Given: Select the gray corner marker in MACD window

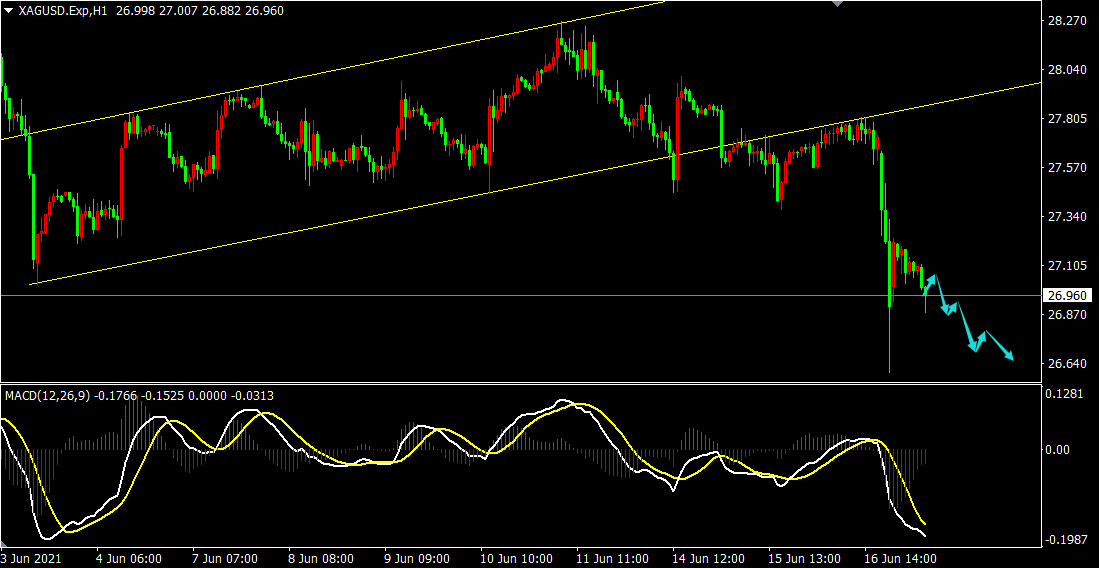Looking at the screenshot, I should pyautogui.click(x=4, y=544).
